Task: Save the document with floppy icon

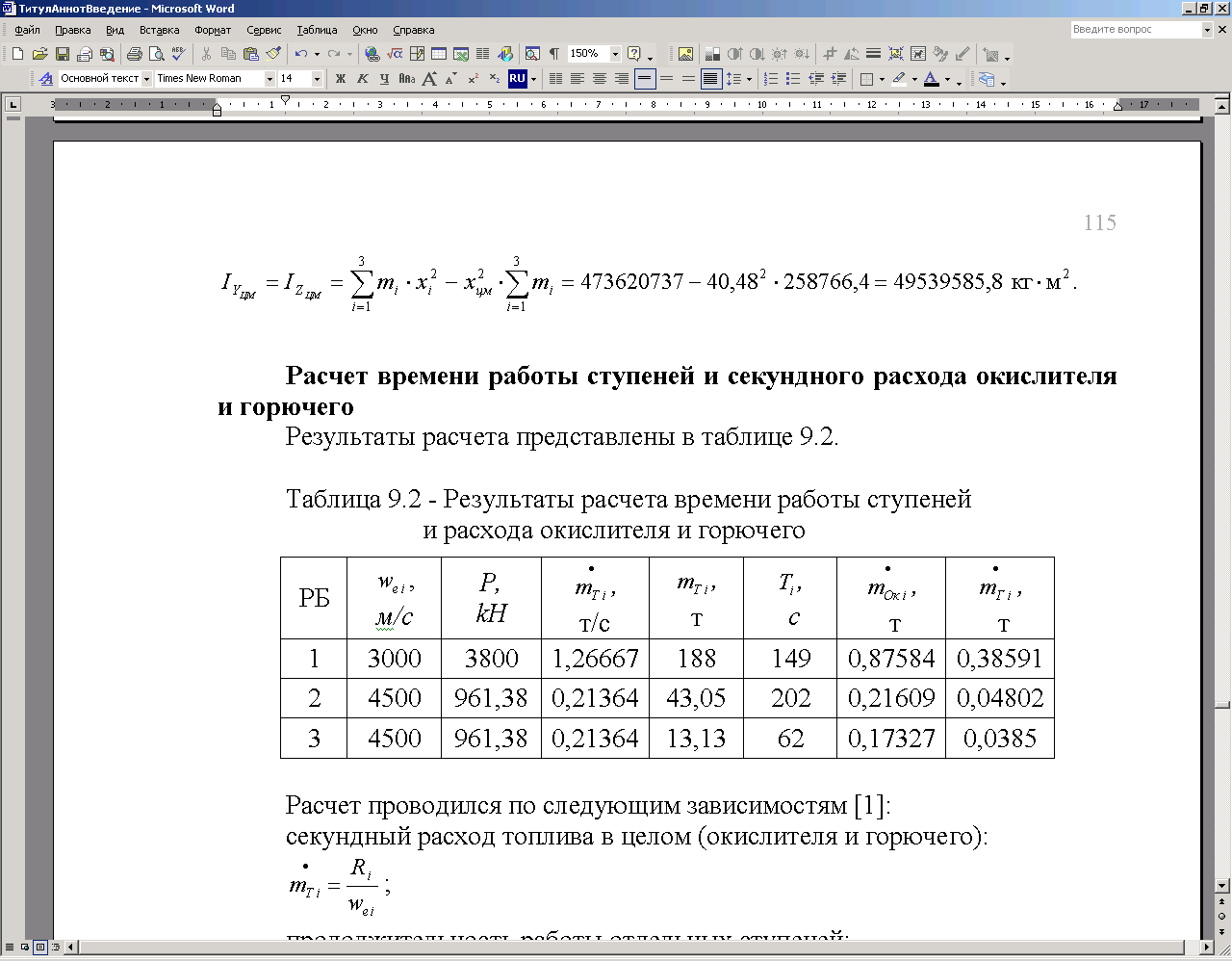Action: point(63,54)
